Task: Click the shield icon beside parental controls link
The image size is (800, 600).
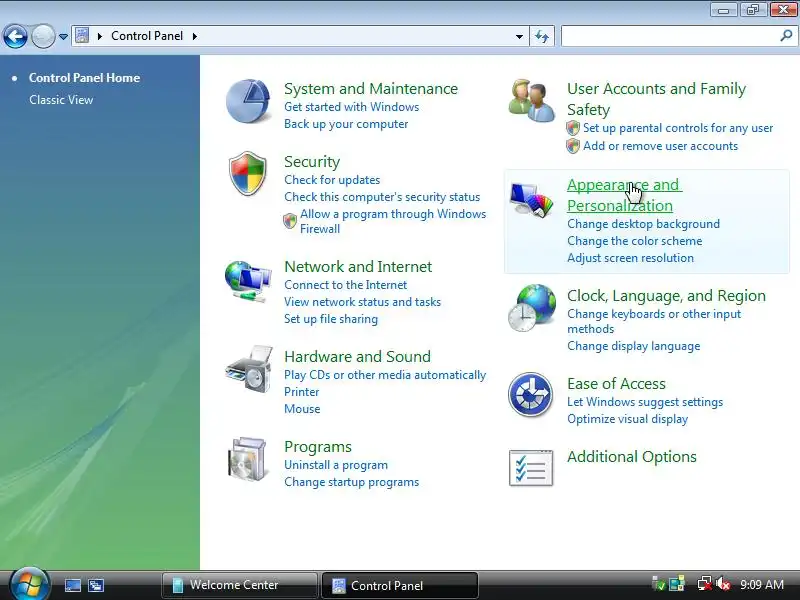Action: [x=573, y=128]
